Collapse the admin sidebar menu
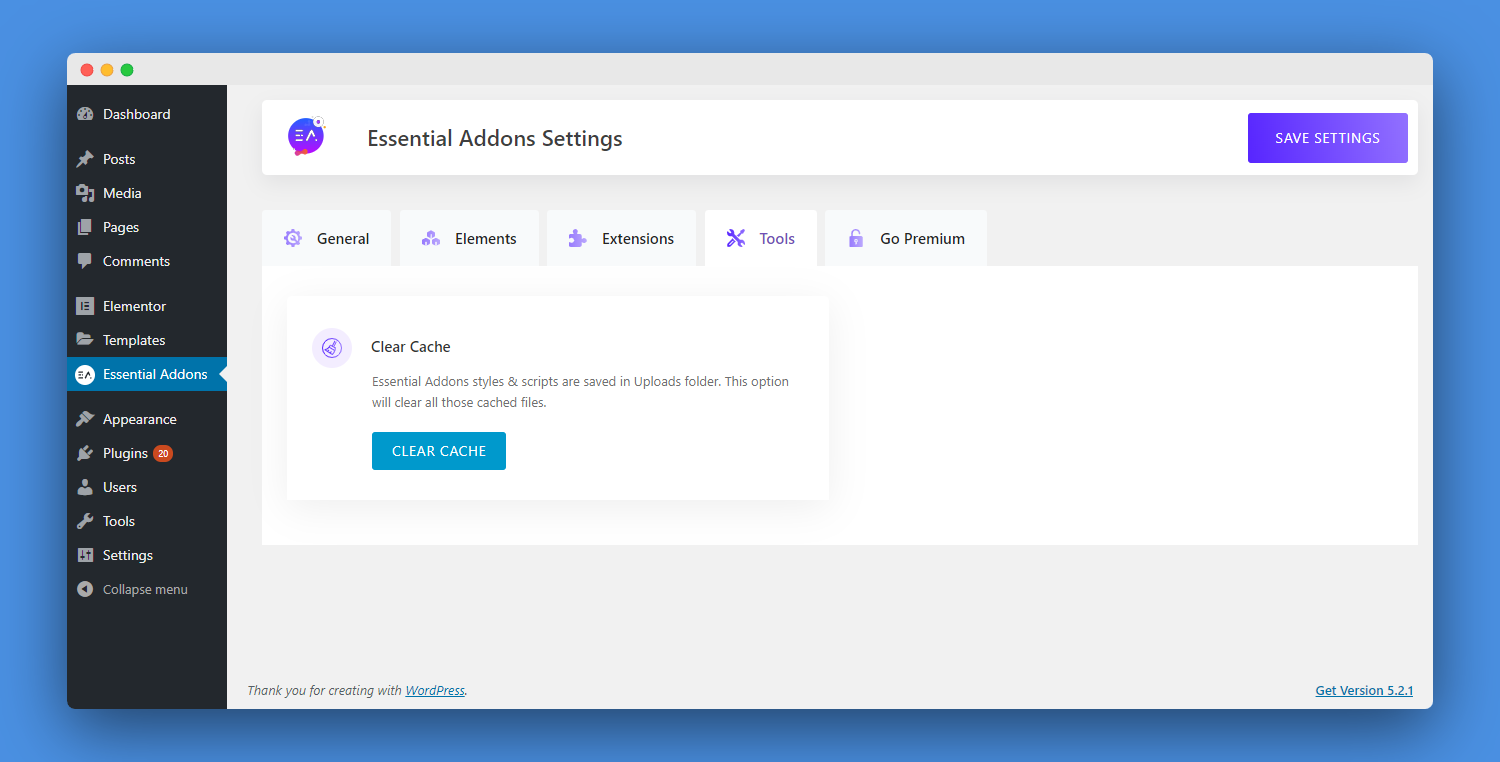 point(147,589)
